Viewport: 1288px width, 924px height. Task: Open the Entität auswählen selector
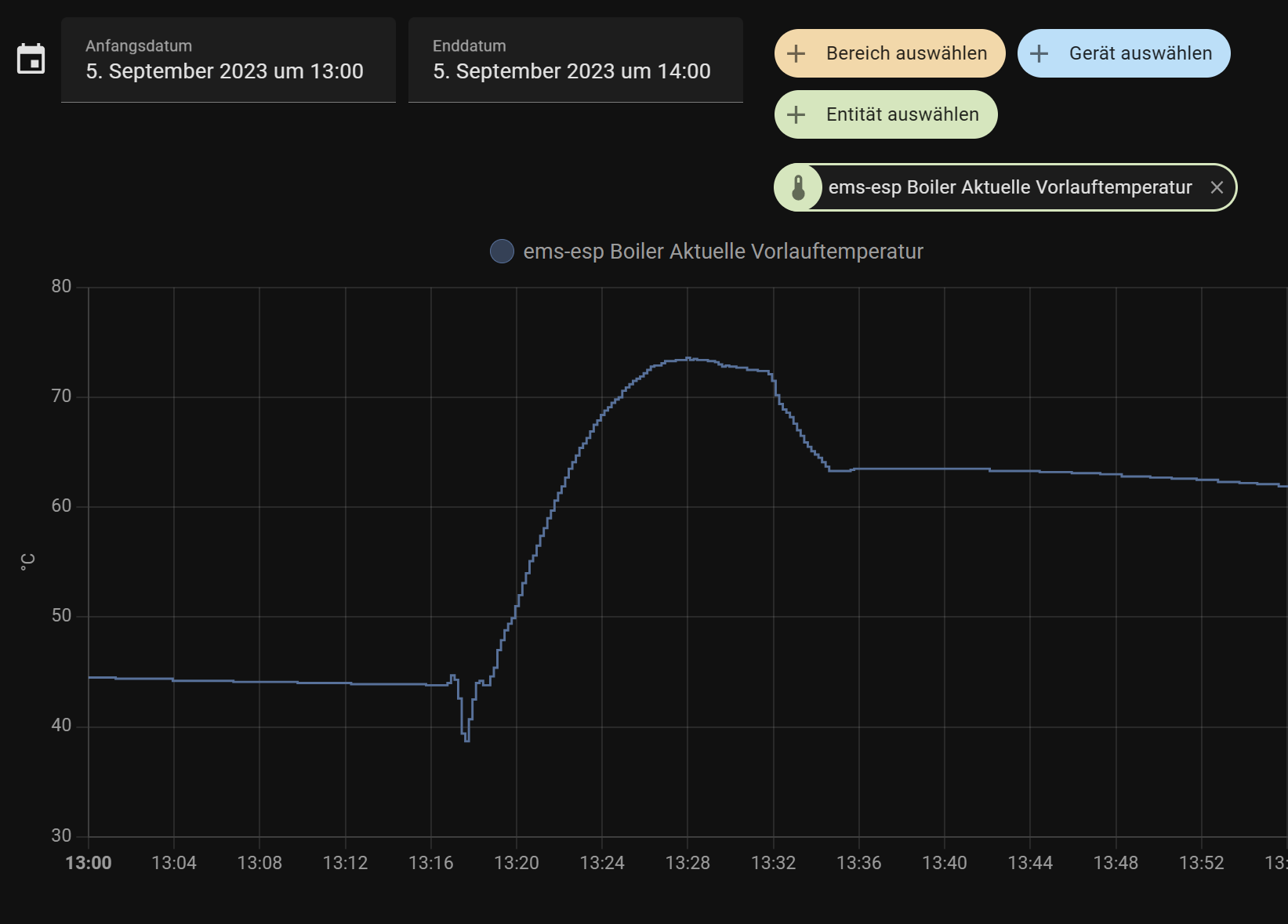click(885, 114)
